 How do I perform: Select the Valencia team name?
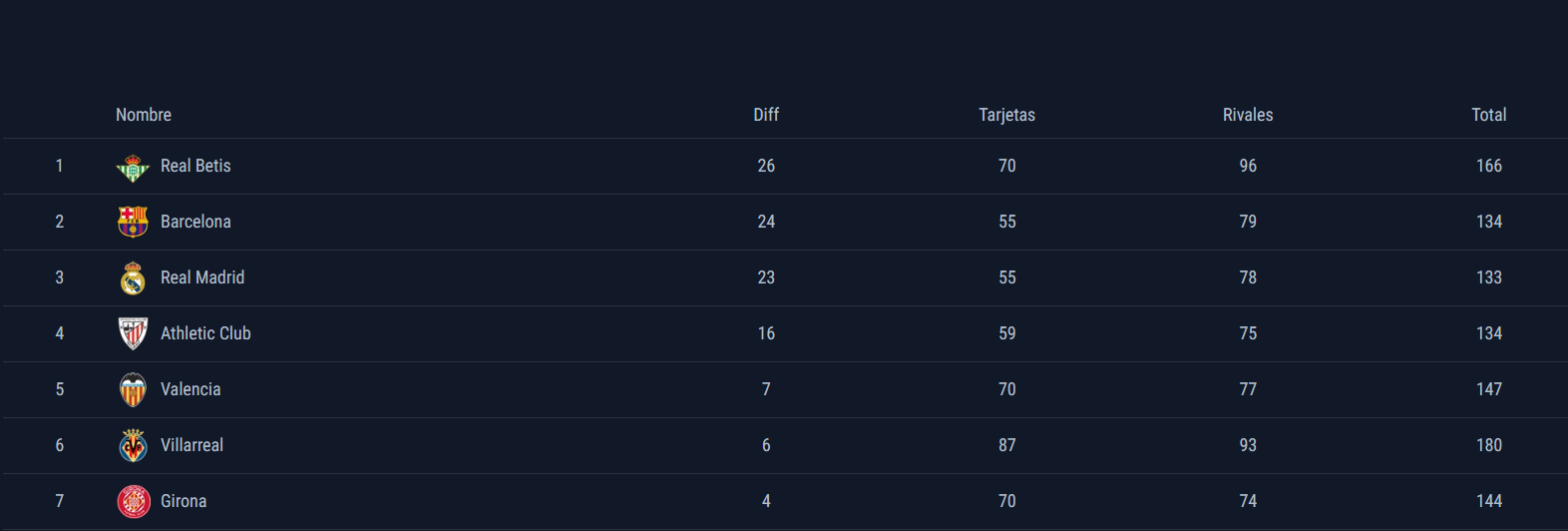[x=191, y=389]
